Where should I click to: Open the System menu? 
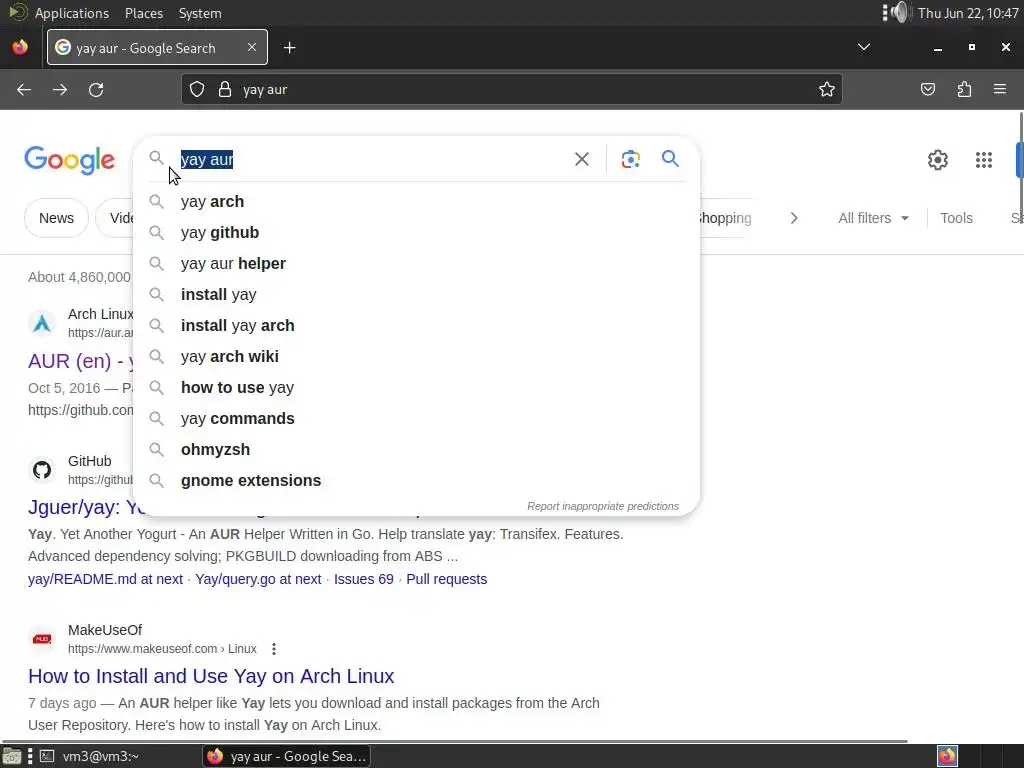pos(200,13)
